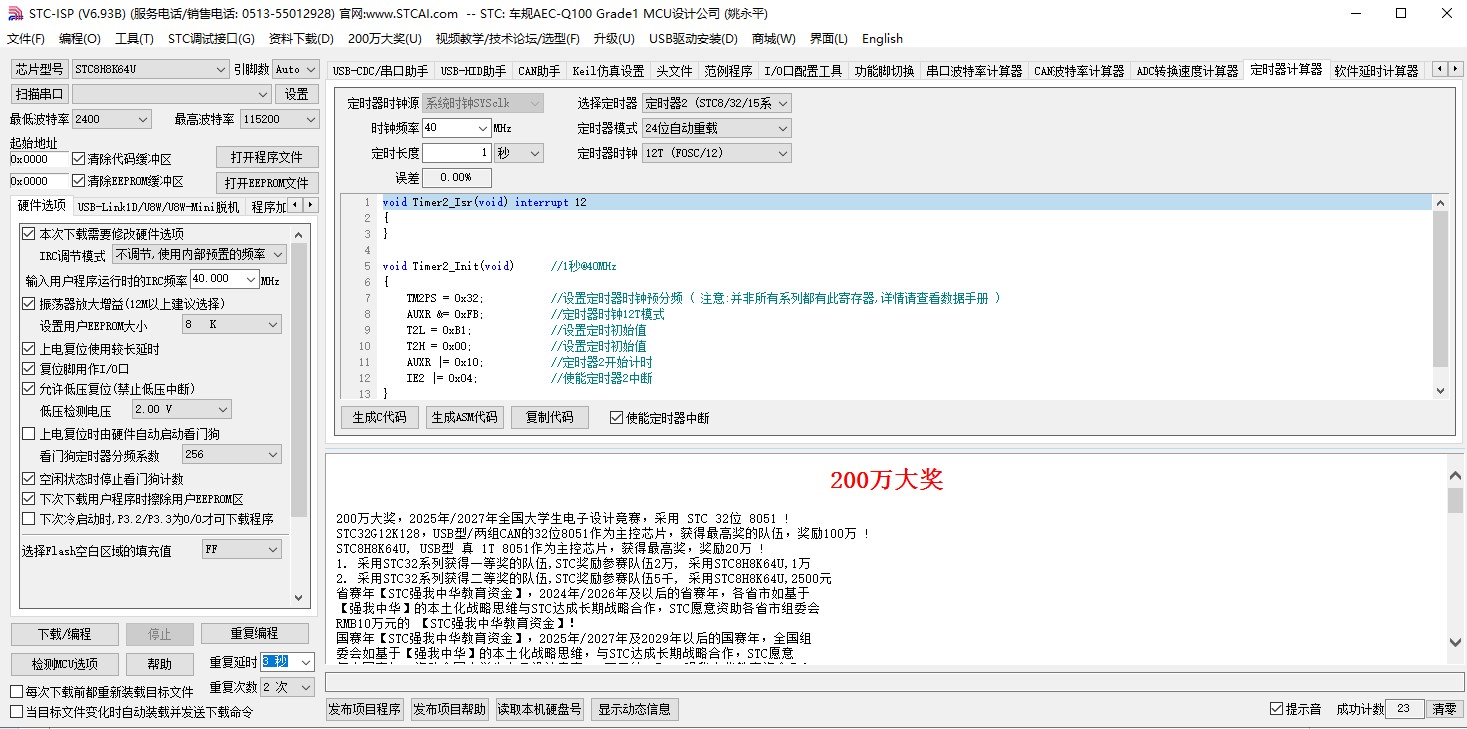Switch to 范例程序 tab
The height and width of the screenshot is (729, 1467).
click(728, 71)
